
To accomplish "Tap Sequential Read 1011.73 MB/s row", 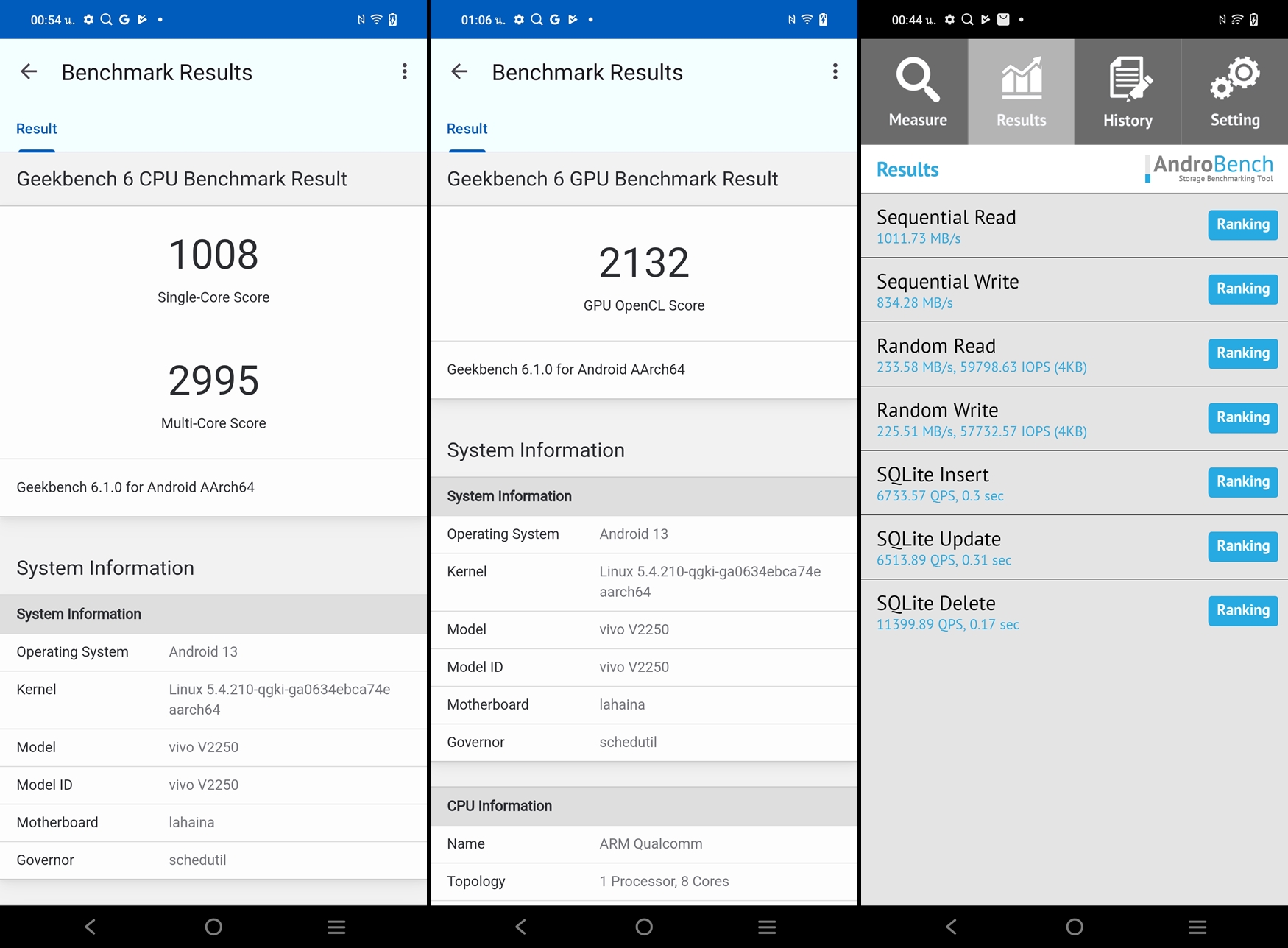I will click(1075, 225).
